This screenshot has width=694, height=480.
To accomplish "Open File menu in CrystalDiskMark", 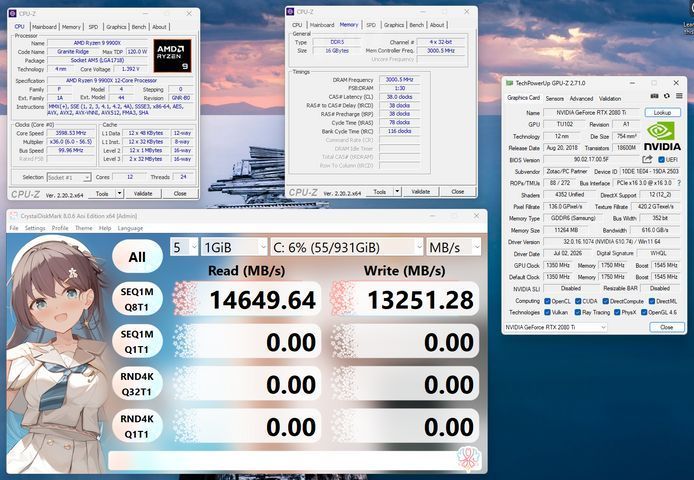I will pos(14,228).
